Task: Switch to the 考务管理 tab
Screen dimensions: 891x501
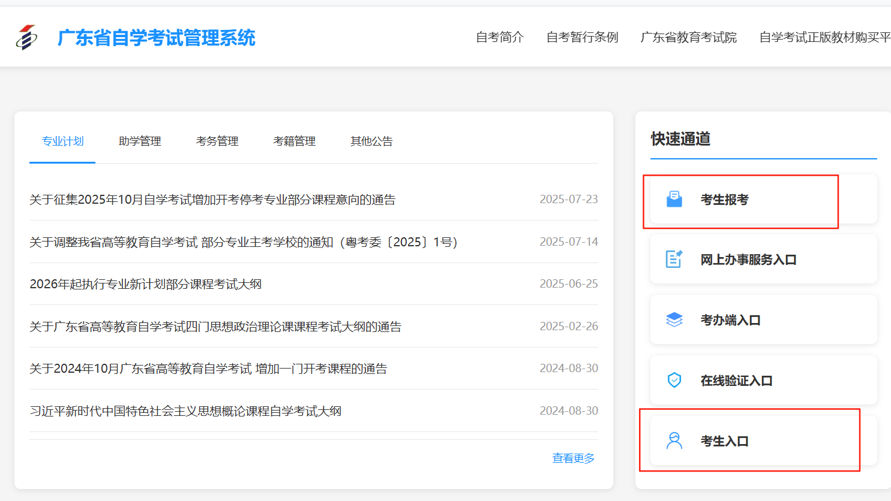Action: (x=217, y=141)
